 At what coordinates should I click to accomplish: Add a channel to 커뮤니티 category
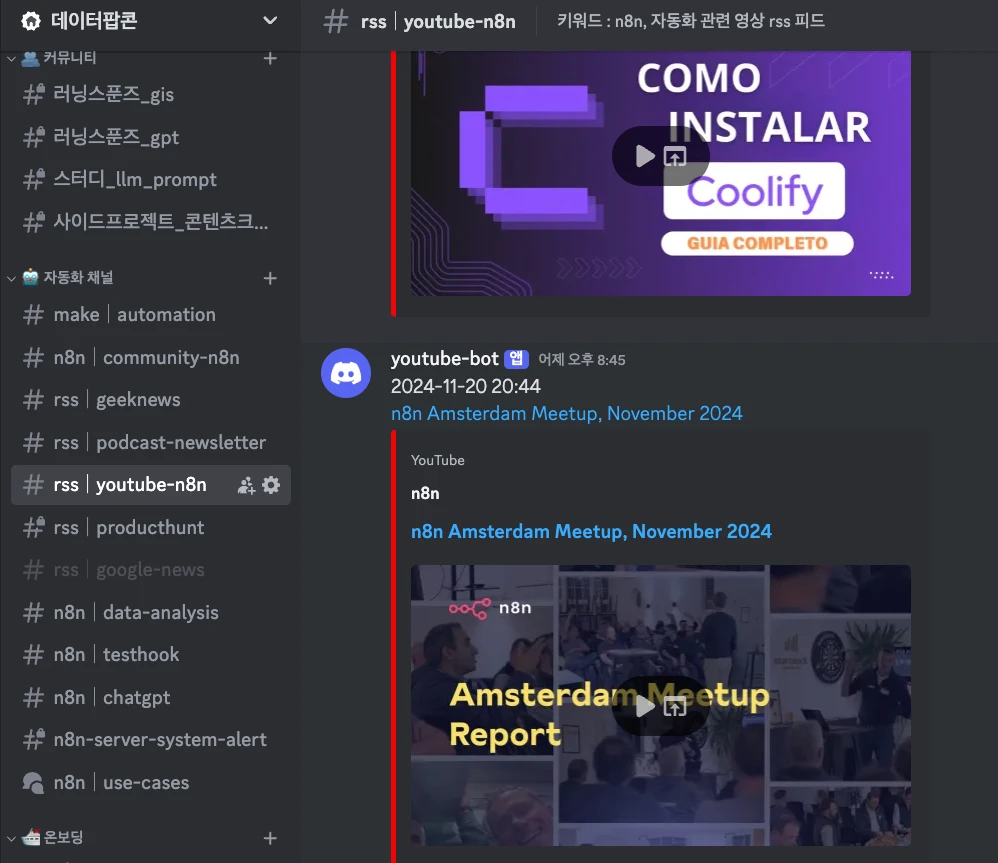(x=270, y=59)
